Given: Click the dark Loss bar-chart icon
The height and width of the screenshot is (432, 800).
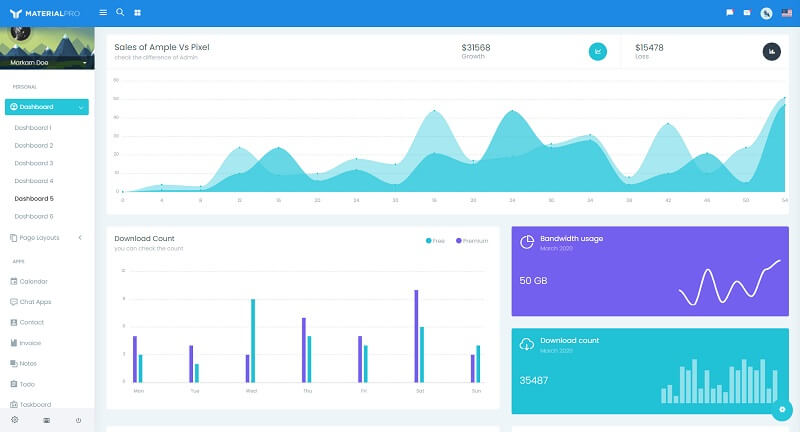Looking at the screenshot, I should [x=771, y=51].
